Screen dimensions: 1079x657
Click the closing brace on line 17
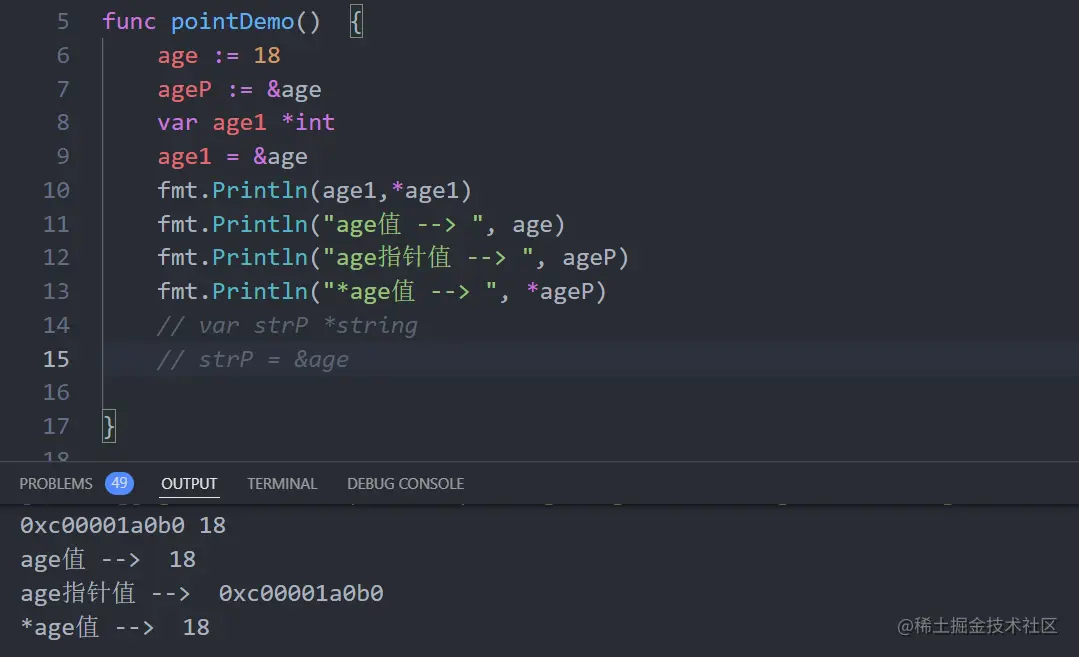pyautogui.click(x=109, y=427)
